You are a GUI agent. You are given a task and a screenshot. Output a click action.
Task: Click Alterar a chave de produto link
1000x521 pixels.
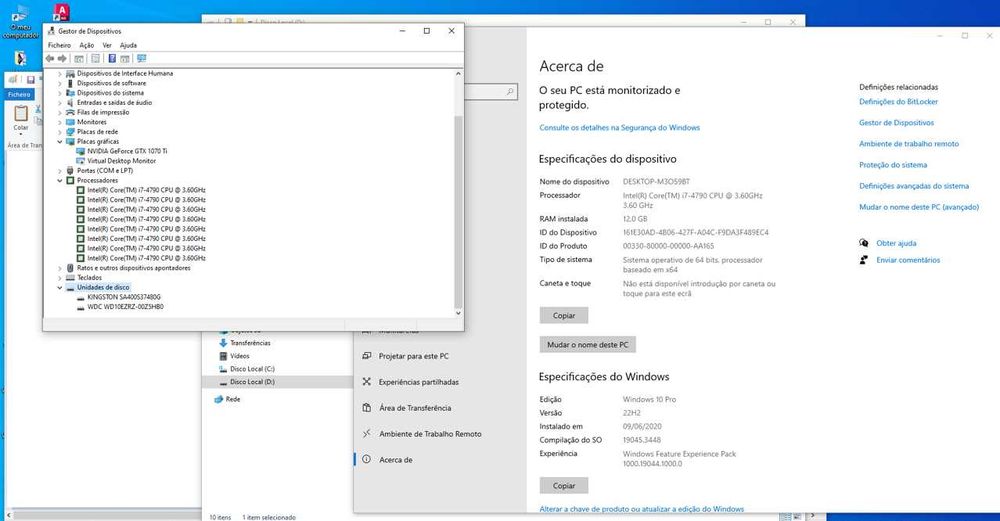click(x=642, y=509)
